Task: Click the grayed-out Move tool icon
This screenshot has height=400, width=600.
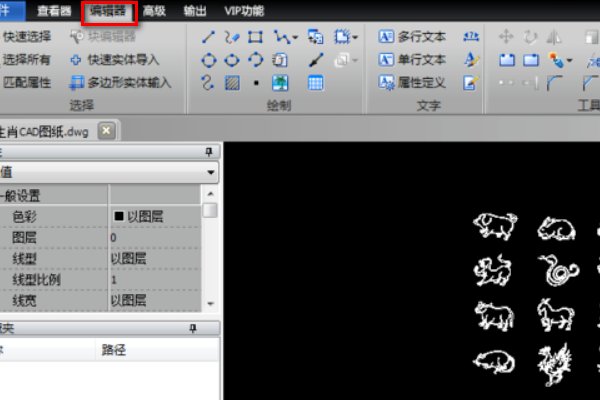Action: point(506,37)
